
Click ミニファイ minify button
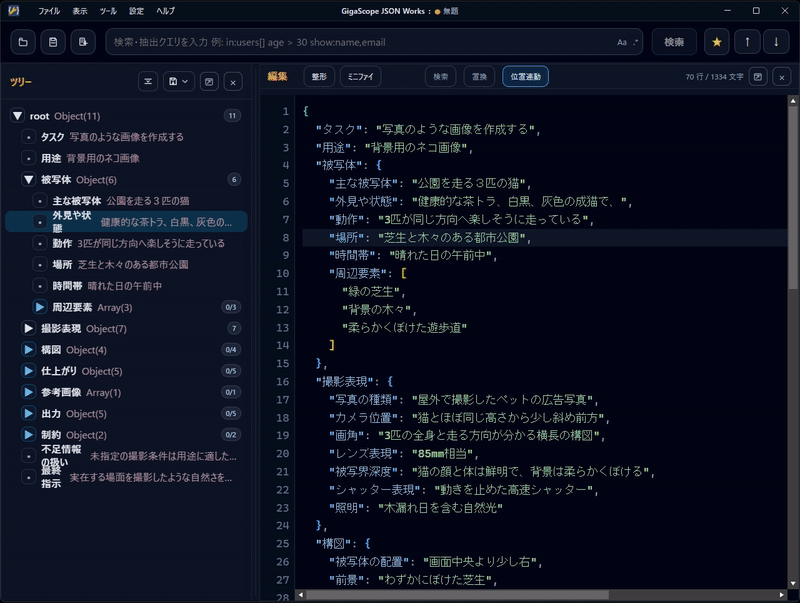point(361,77)
